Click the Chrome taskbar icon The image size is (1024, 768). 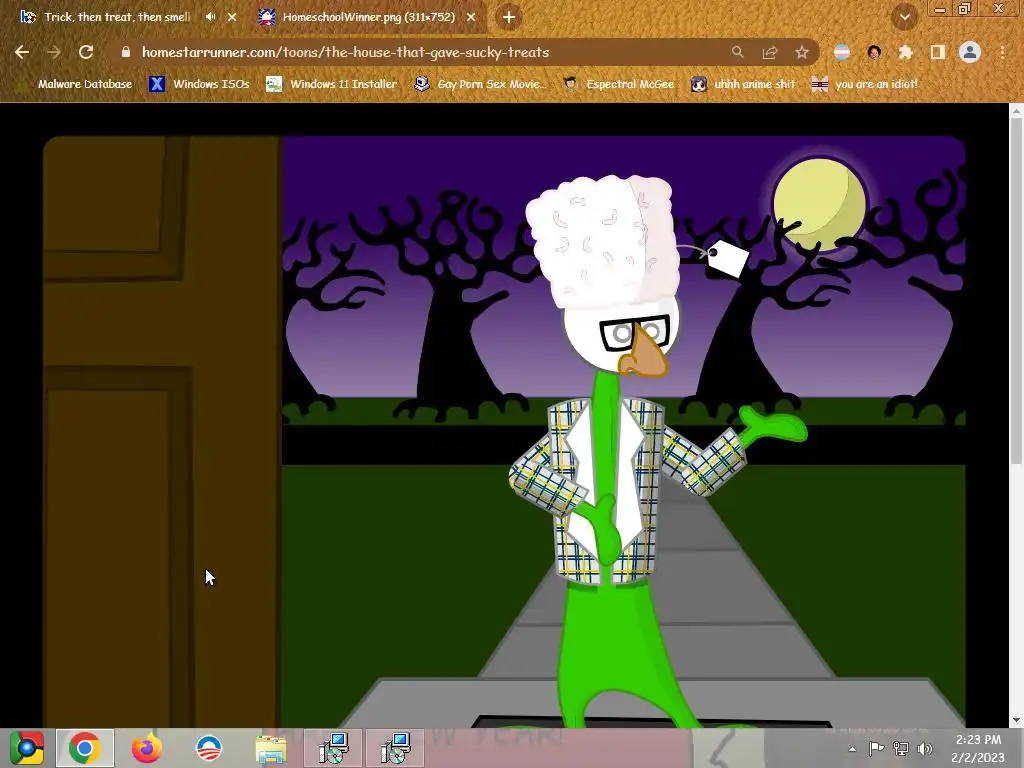tap(85, 748)
